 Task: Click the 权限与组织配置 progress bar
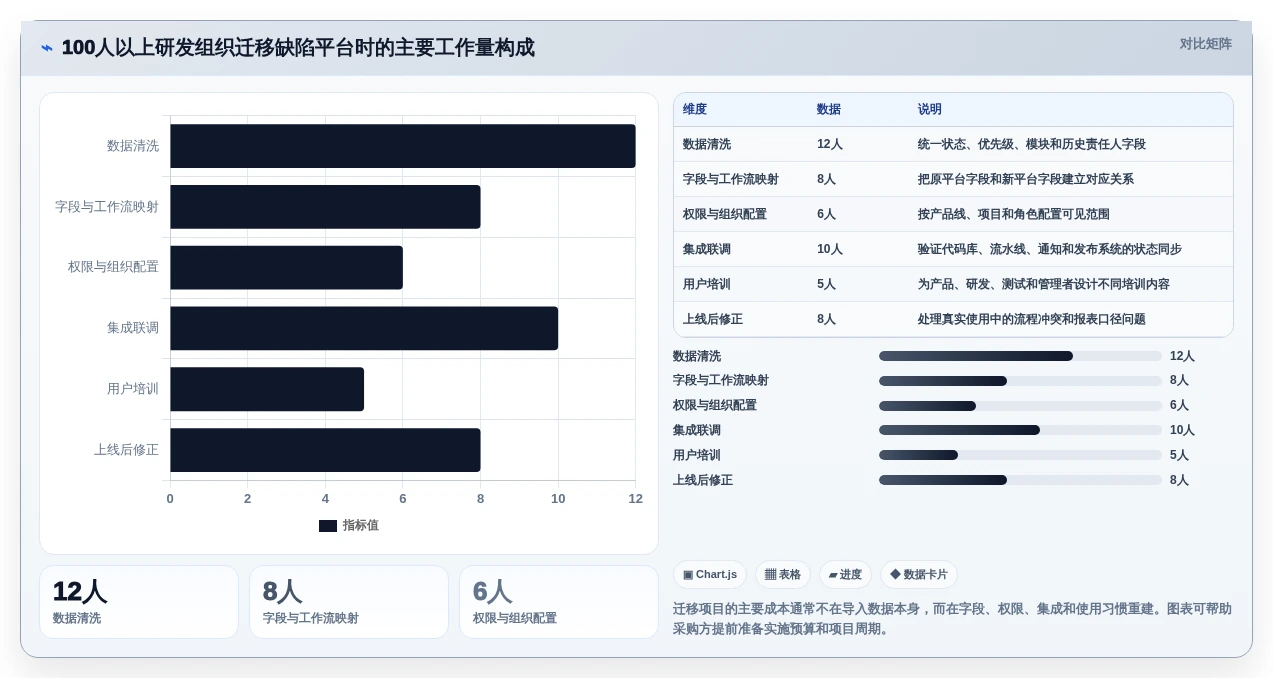[1020, 406]
